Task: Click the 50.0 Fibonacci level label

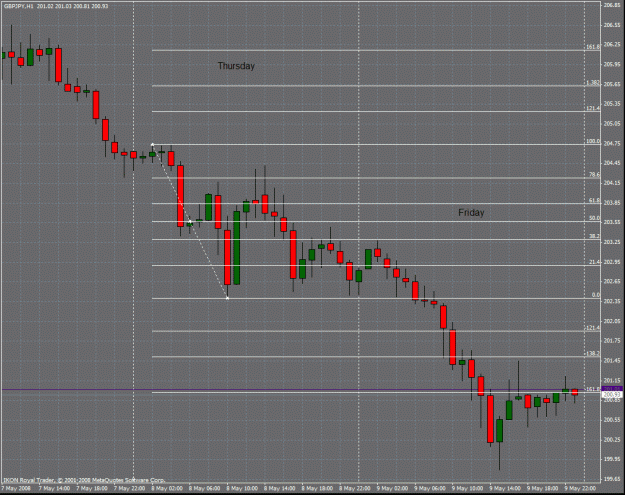Action: [594, 218]
